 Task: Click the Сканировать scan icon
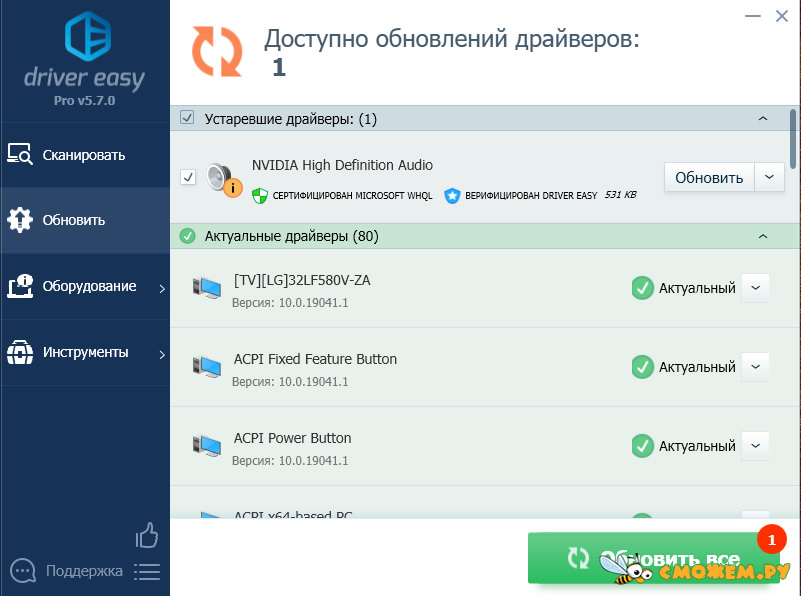tap(20, 154)
